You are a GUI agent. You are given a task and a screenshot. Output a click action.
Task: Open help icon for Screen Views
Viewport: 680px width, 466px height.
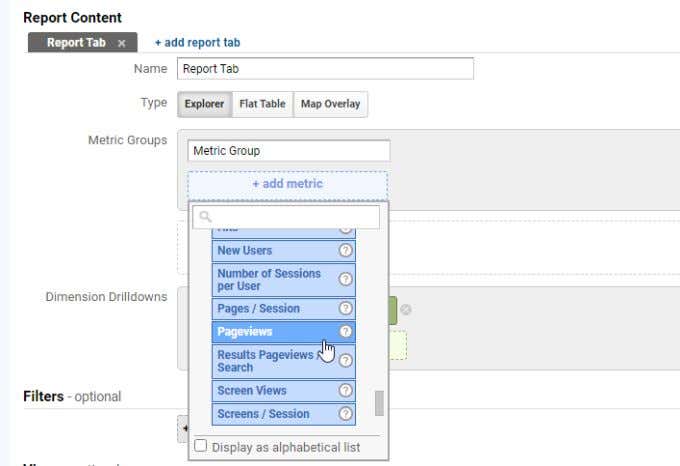coord(345,391)
